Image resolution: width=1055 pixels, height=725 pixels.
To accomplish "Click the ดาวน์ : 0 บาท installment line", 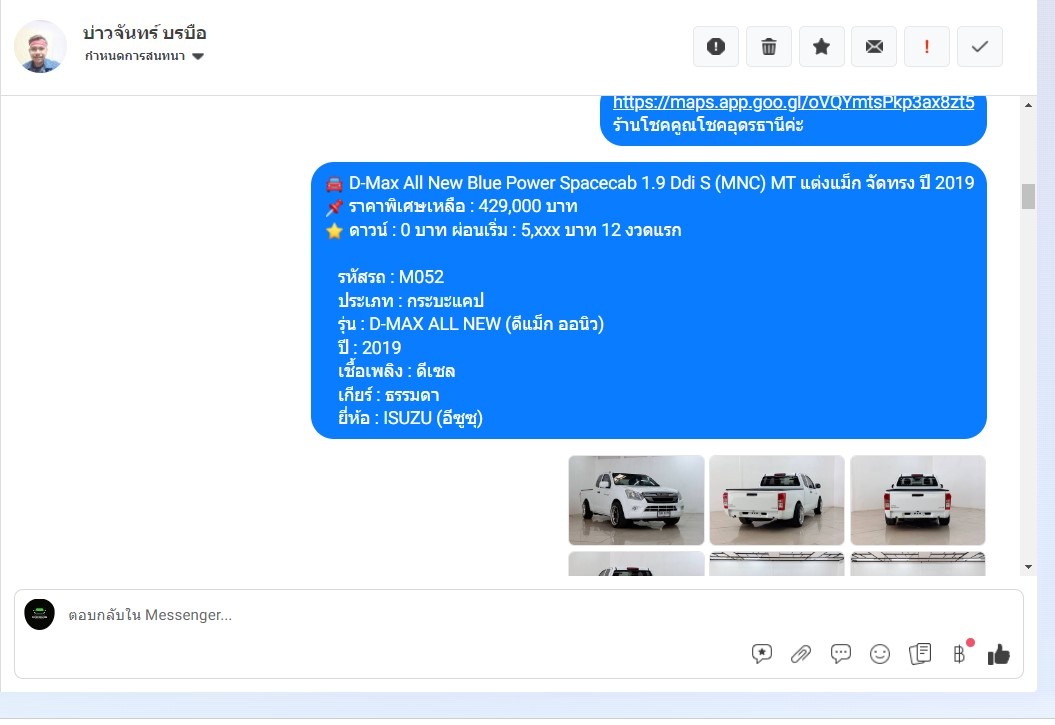I will coord(504,231).
